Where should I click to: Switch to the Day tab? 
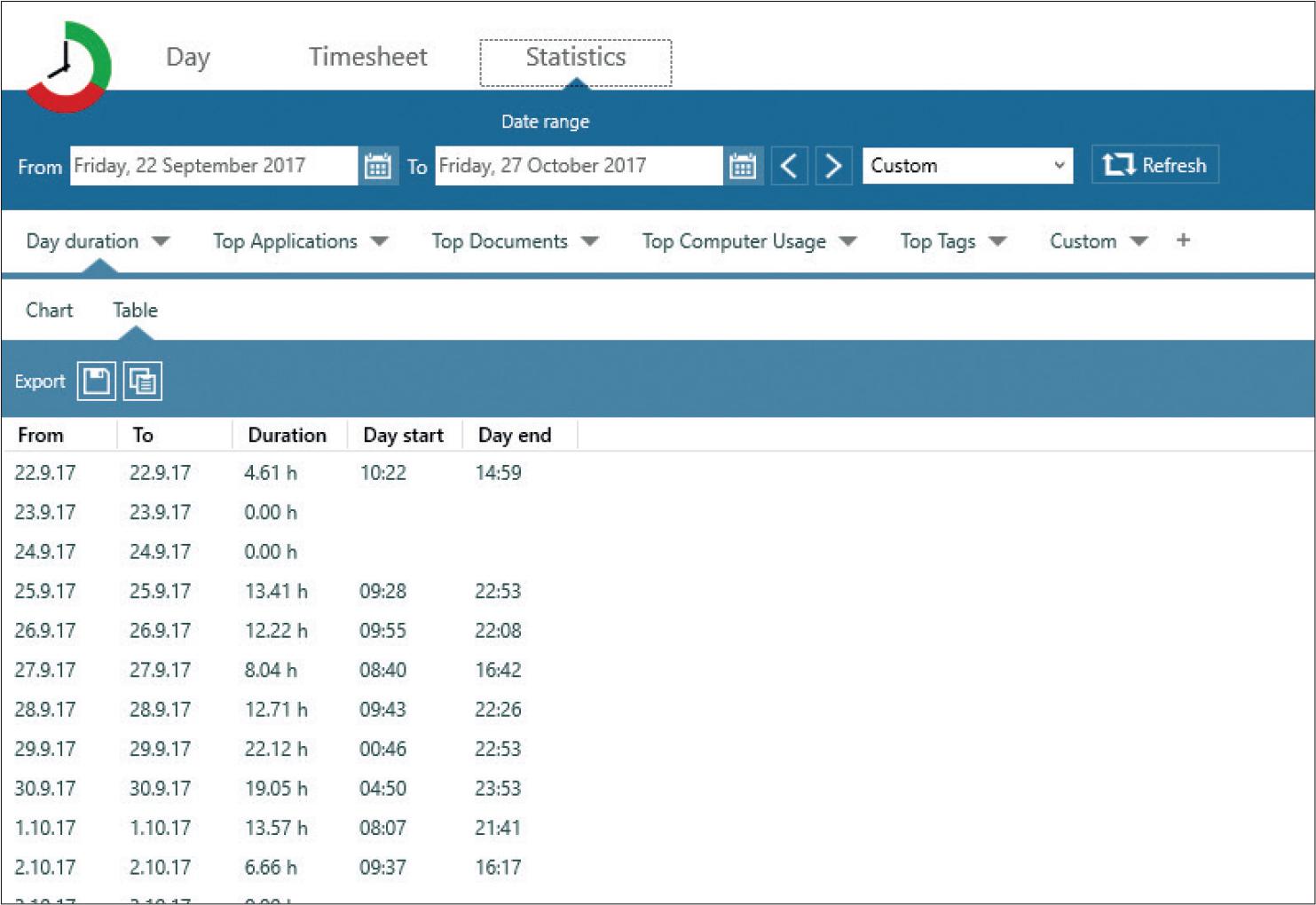click(x=188, y=58)
